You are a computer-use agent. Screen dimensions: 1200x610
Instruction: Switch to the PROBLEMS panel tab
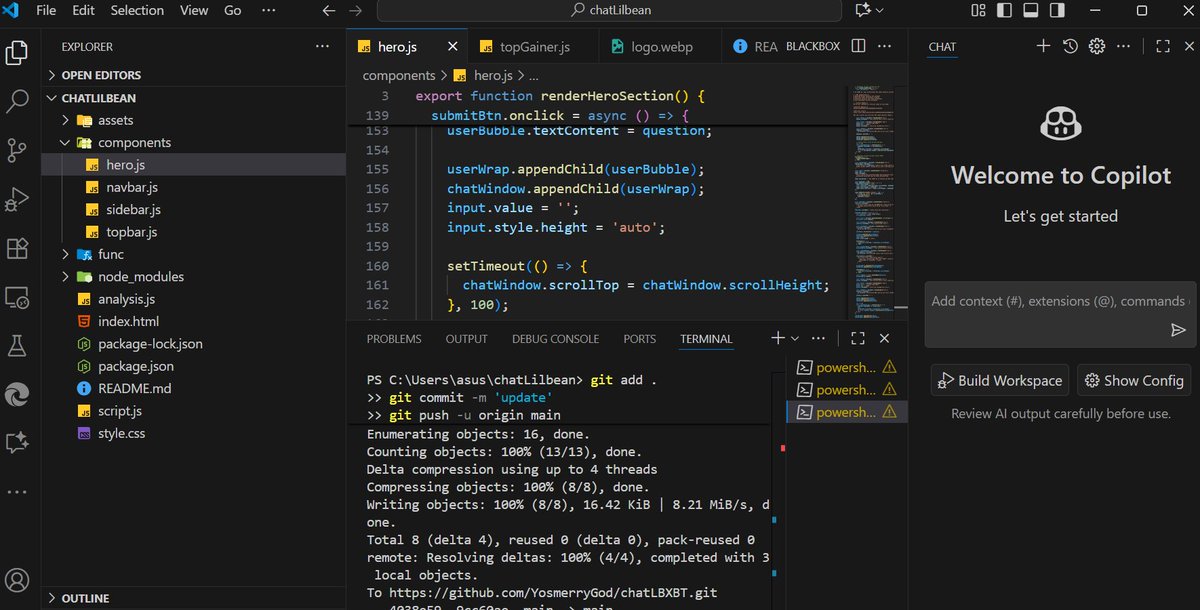[394, 339]
